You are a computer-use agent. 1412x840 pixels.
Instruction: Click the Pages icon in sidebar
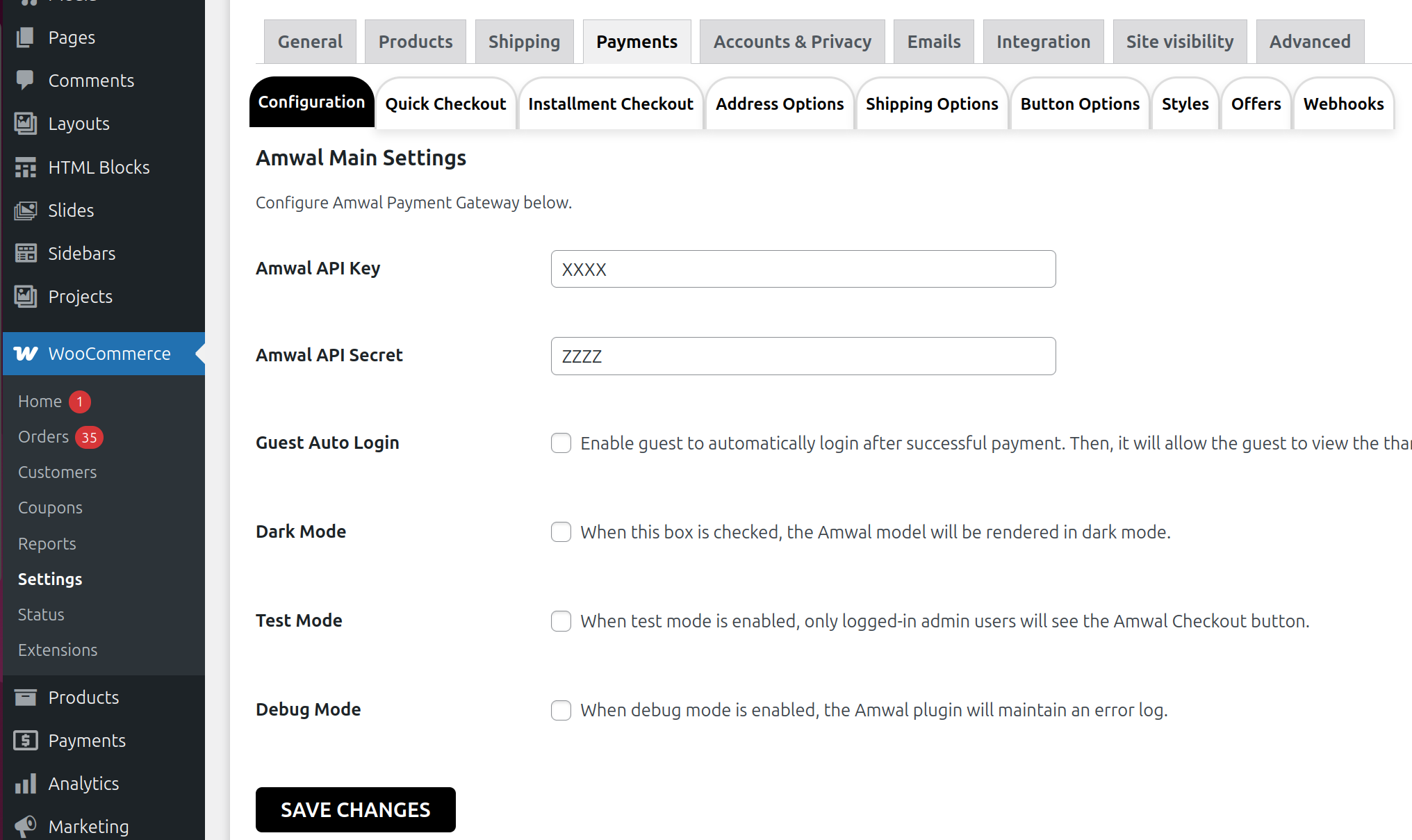click(x=25, y=38)
